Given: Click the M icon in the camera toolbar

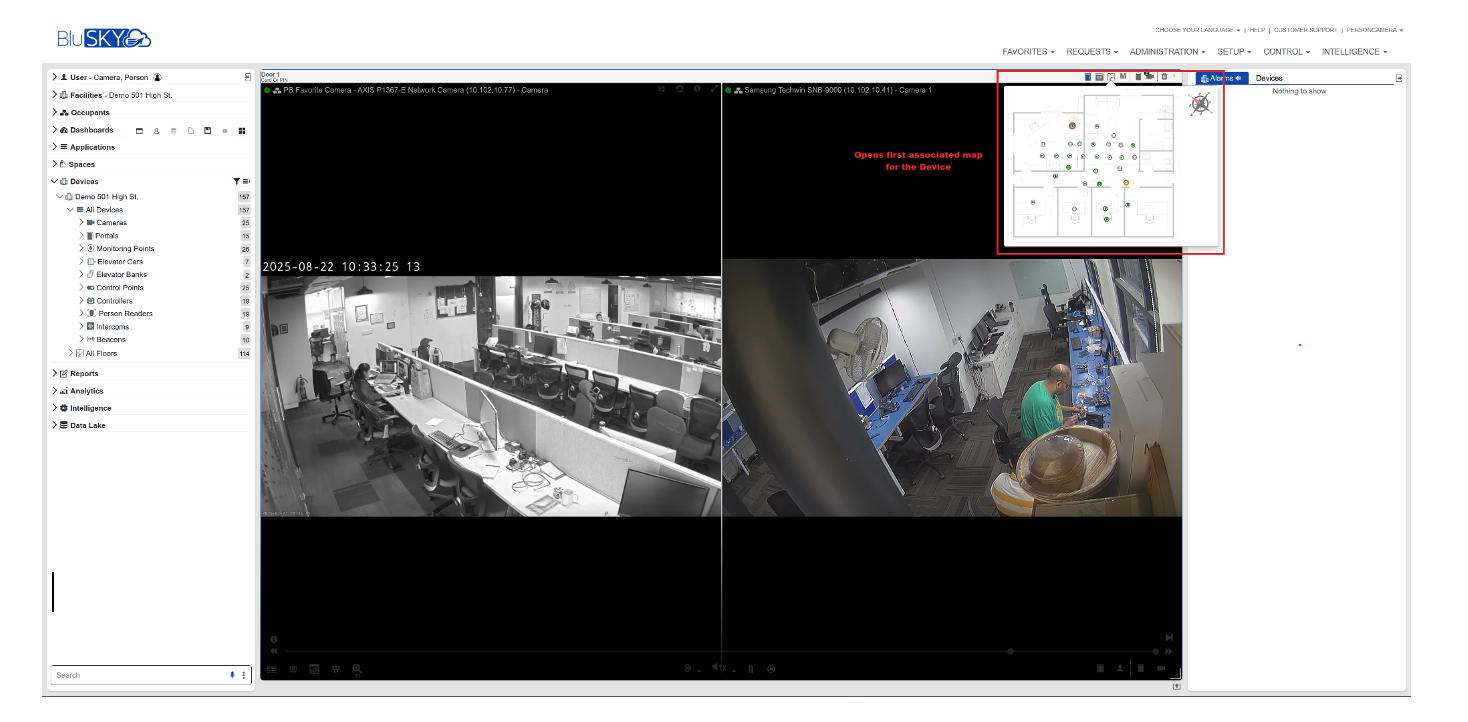Looking at the screenshot, I should (x=1123, y=77).
